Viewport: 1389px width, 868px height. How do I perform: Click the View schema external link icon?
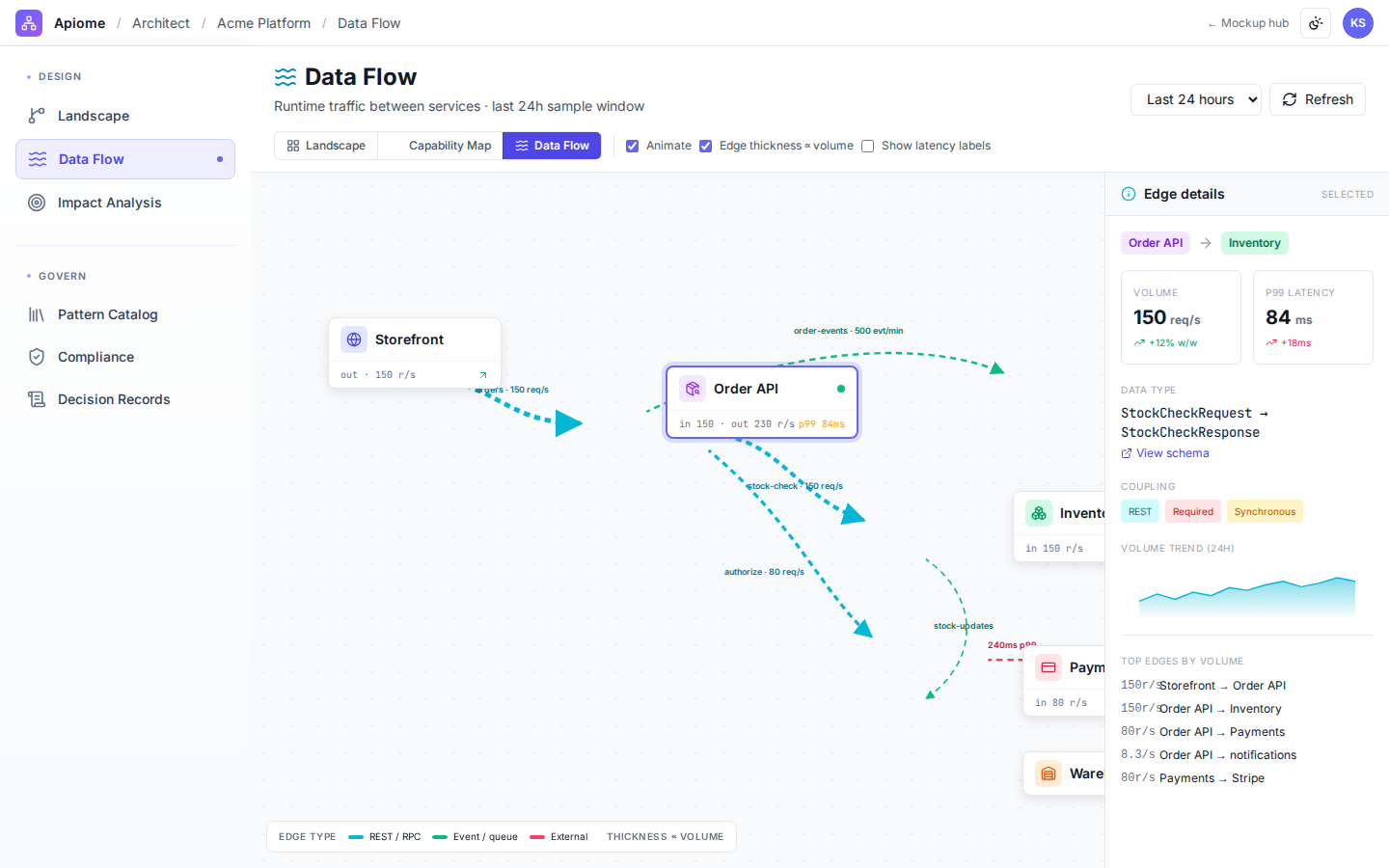click(1127, 453)
